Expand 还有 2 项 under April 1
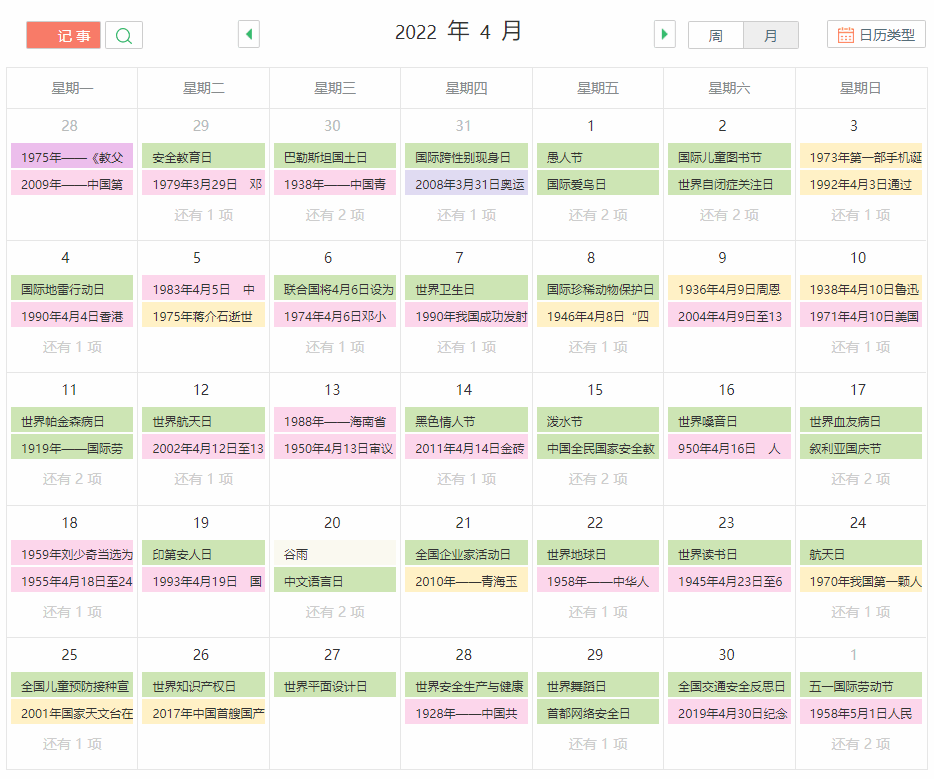This screenshot has height=779, width=934. 597,215
